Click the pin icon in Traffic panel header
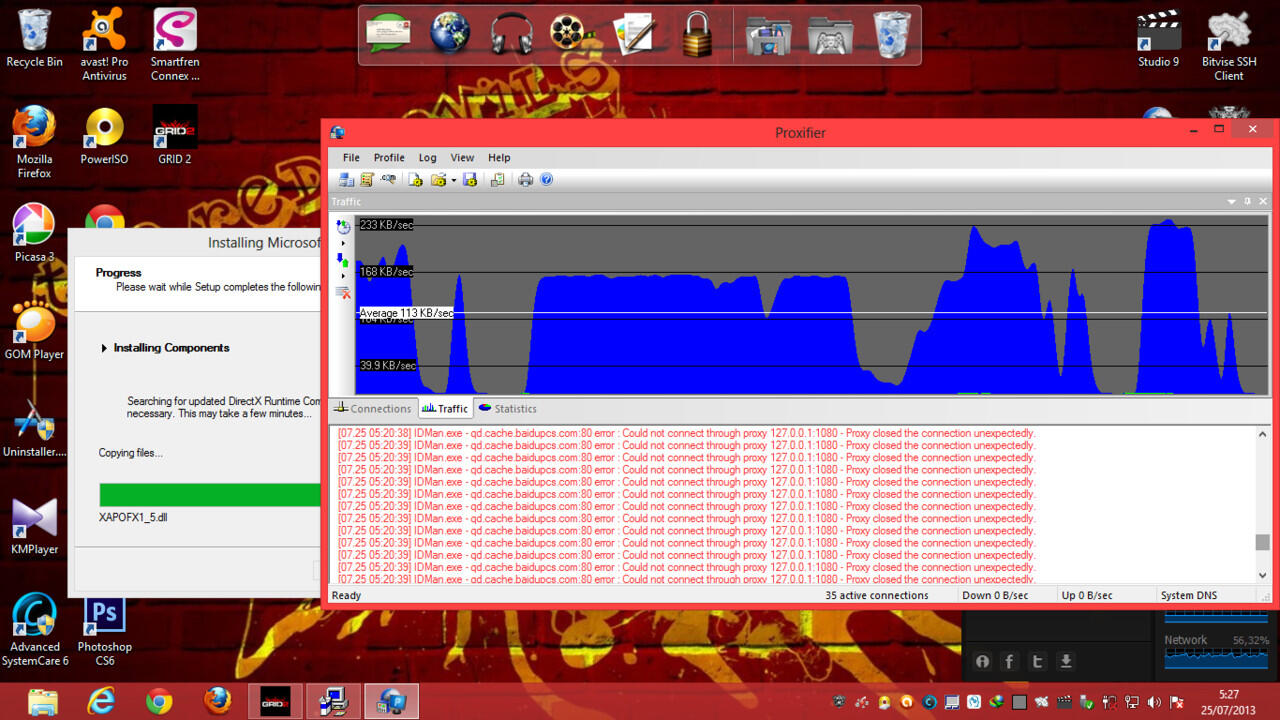Viewport: 1280px width, 720px height. coord(1247,202)
